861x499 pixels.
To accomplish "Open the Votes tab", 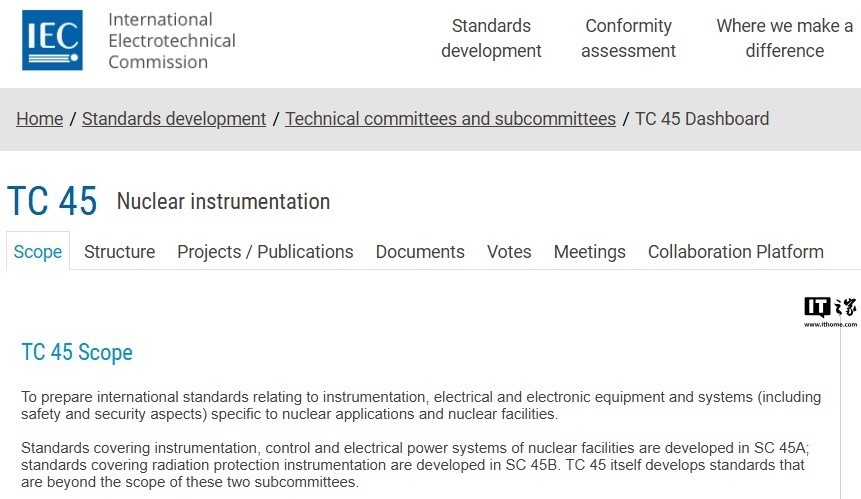I will [x=509, y=251].
